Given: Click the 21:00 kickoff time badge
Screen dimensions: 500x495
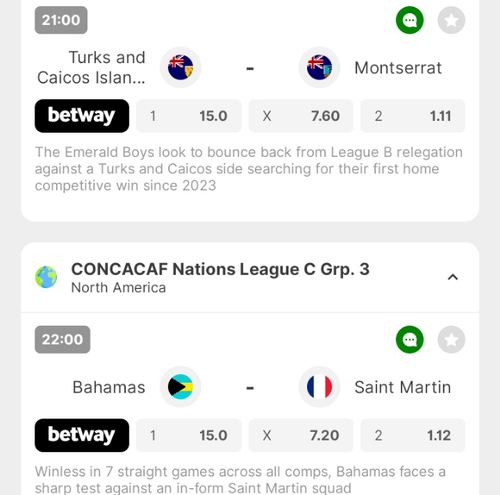Looking at the screenshot, I should (61, 20).
